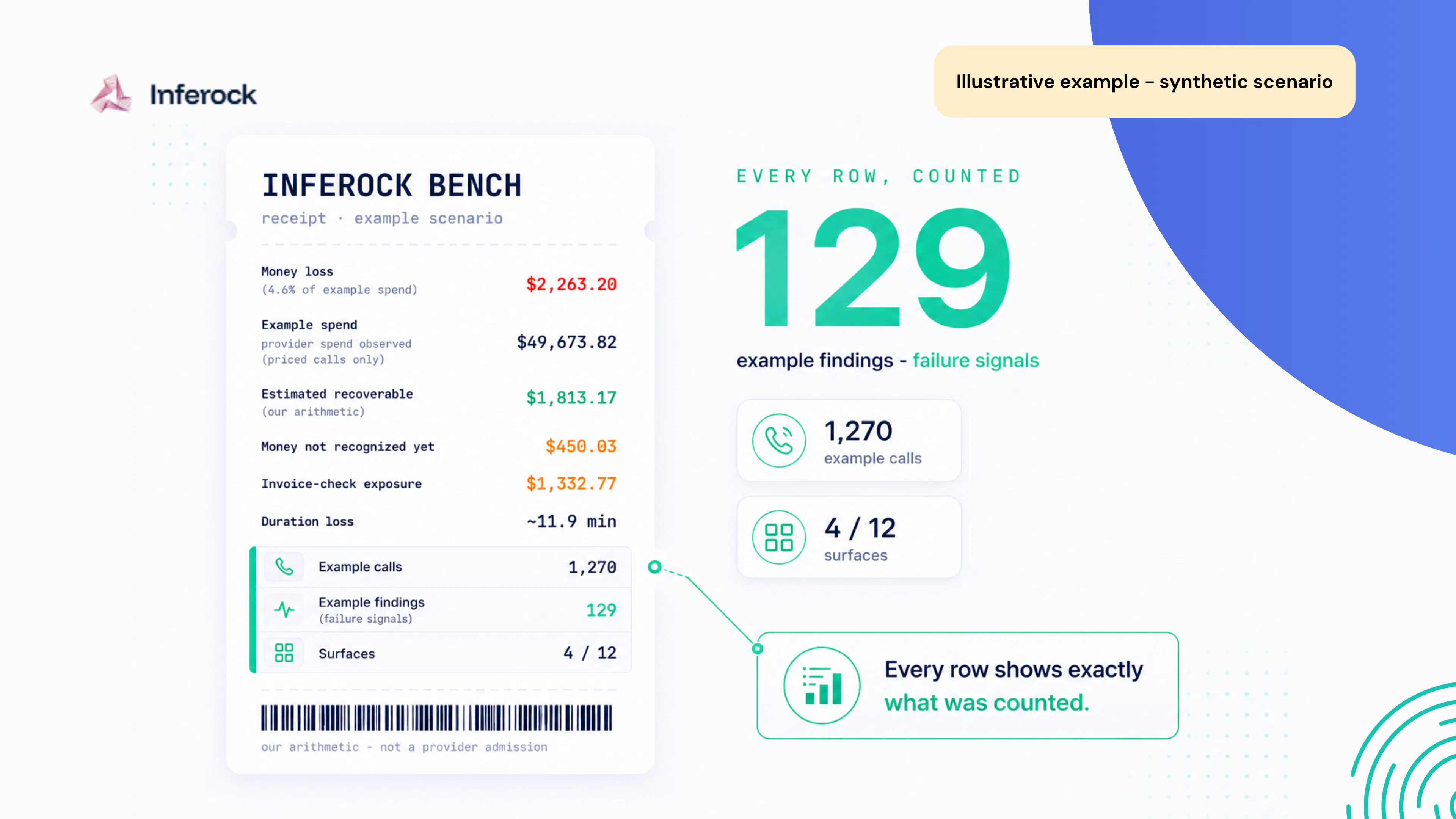Click the grid icon in Surfaces row
The width and height of the screenshot is (1456, 819).
tap(284, 653)
